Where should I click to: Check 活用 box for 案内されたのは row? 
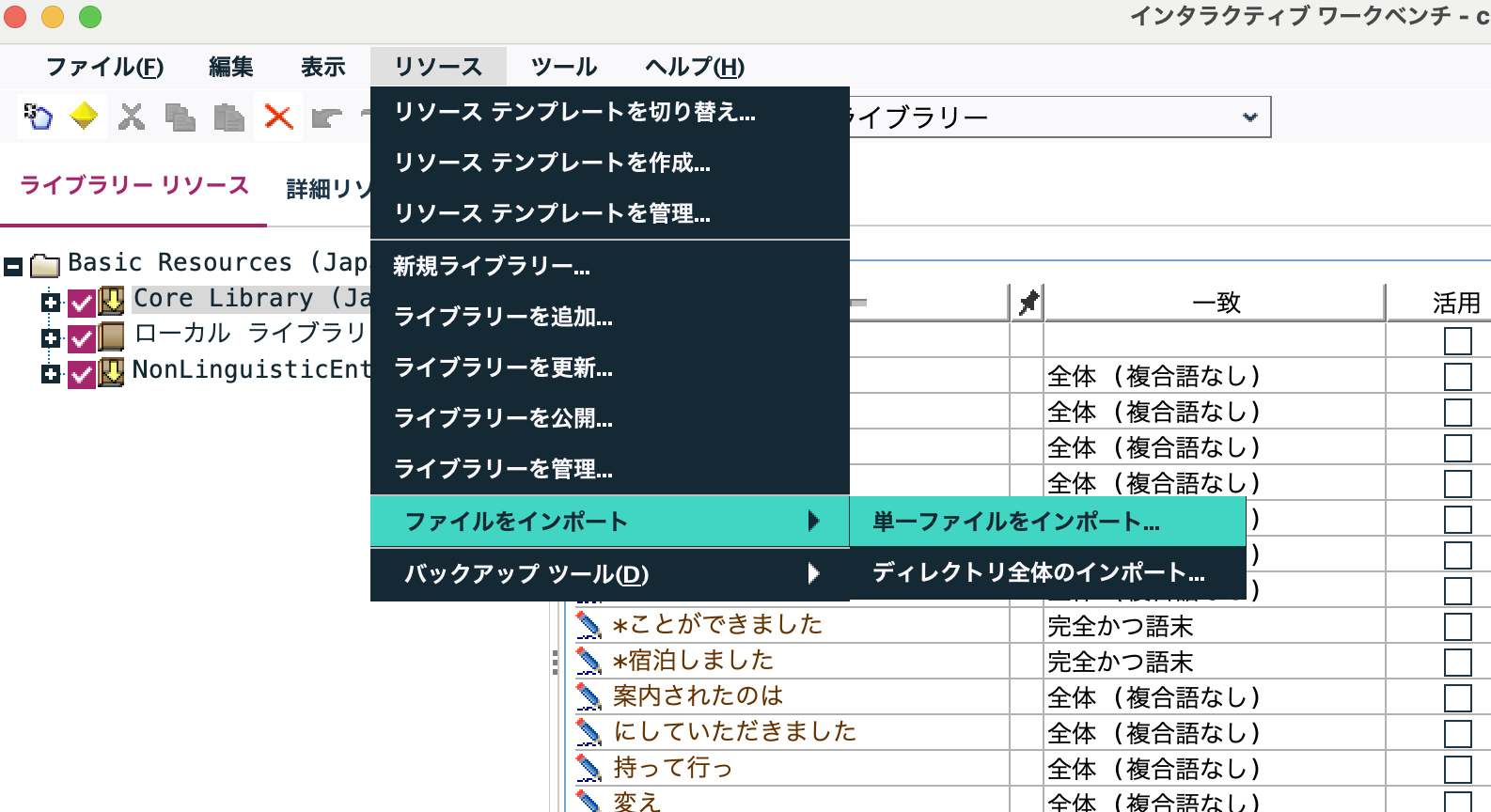(1458, 698)
